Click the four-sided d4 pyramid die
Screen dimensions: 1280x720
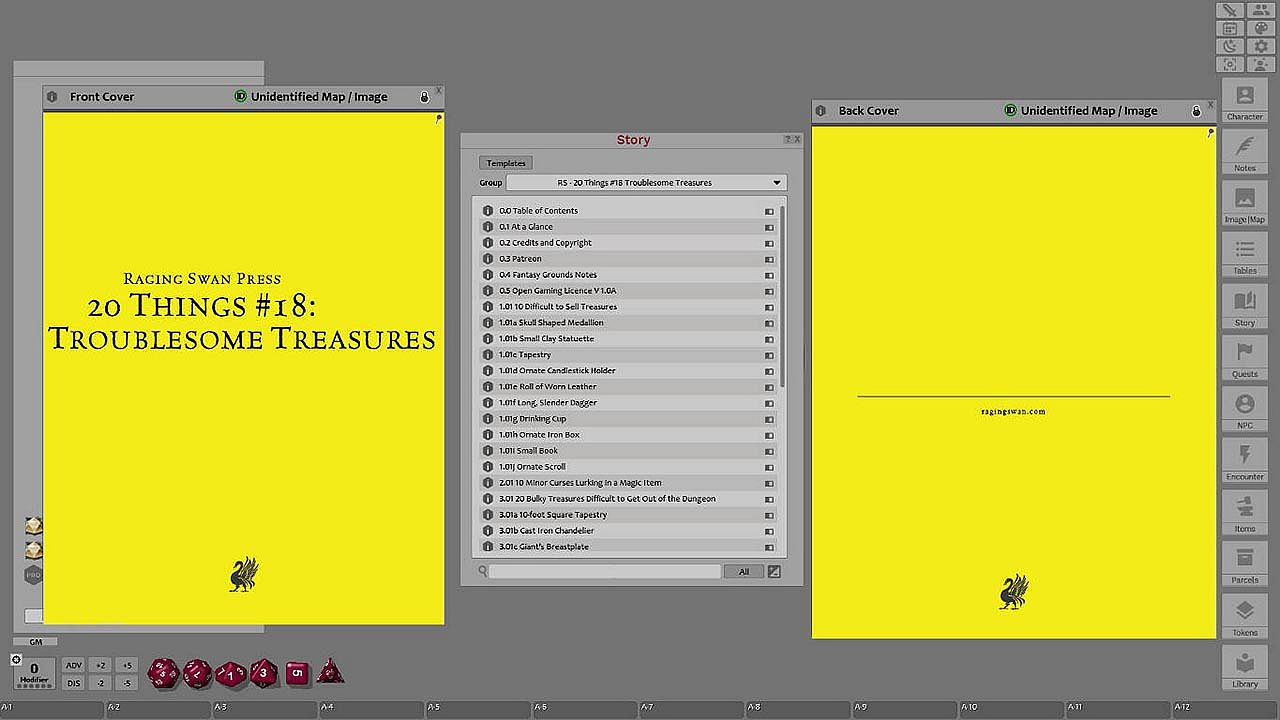[x=330, y=672]
